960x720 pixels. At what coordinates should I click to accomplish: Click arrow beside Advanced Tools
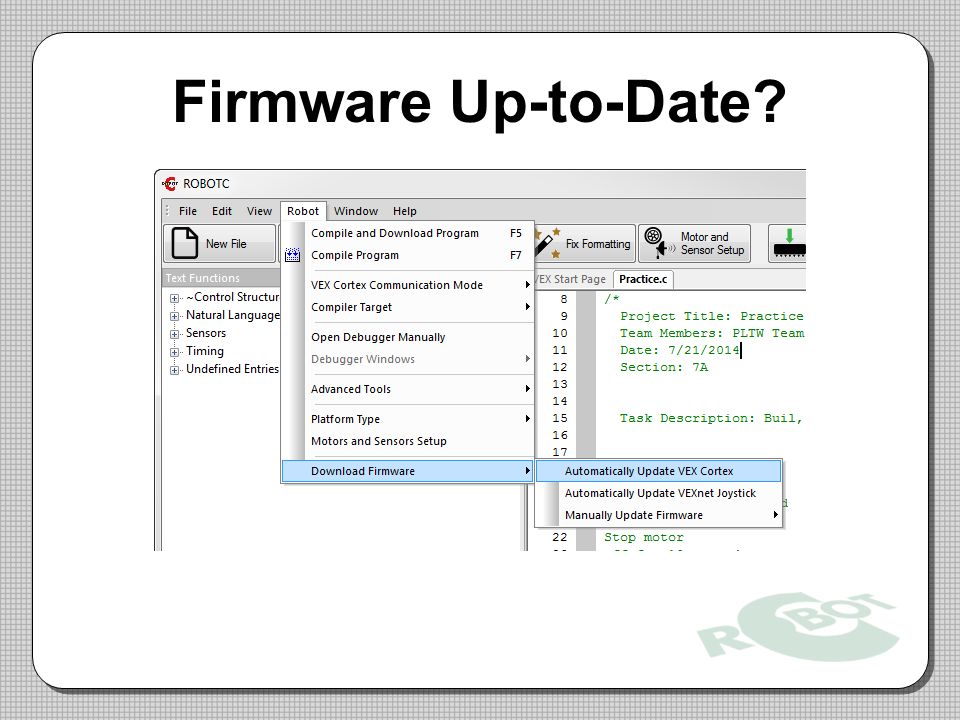point(527,389)
